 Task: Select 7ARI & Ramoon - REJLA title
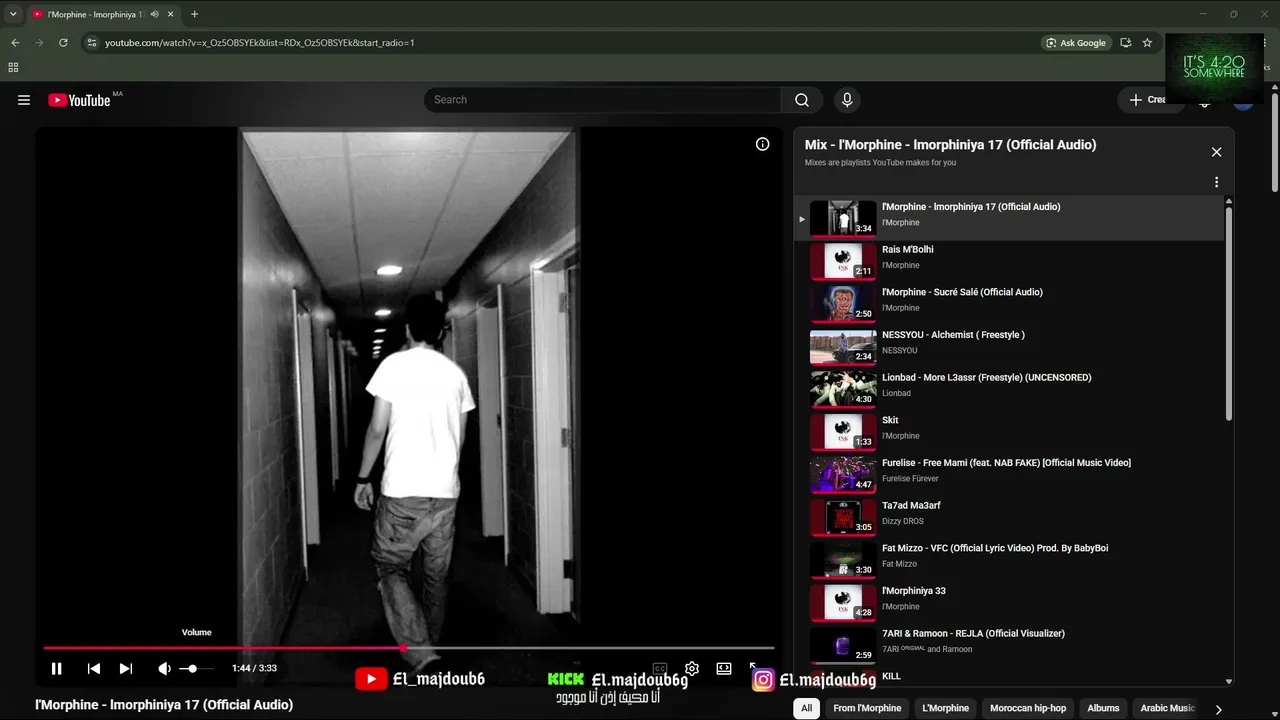[973, 634]
